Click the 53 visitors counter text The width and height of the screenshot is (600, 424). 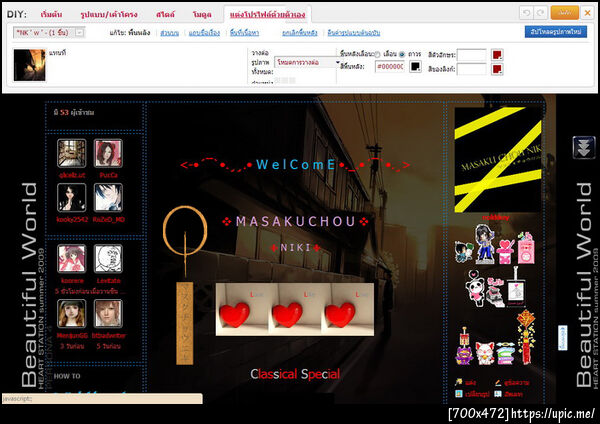[74, 113]
